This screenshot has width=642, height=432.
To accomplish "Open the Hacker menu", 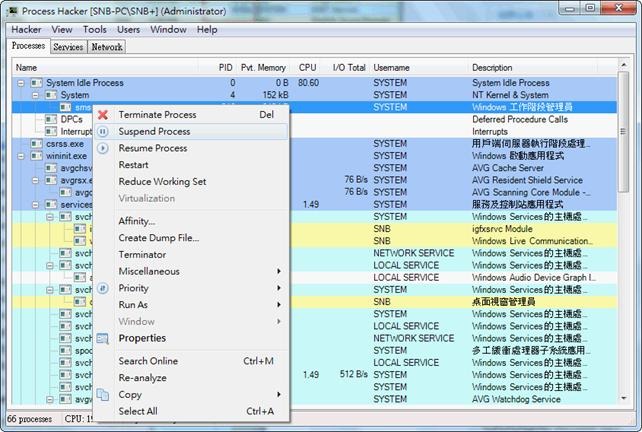I will pos(26,30).
